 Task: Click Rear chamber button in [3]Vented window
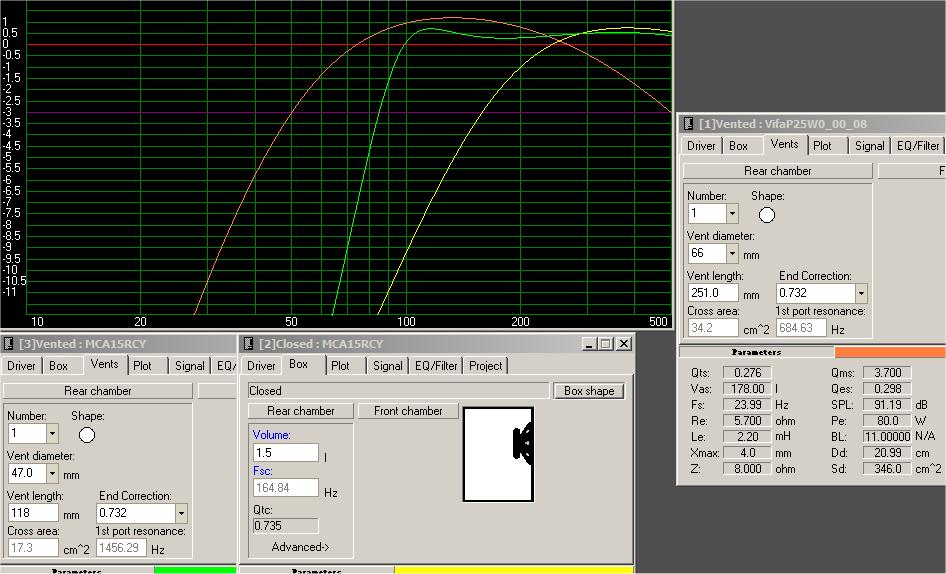coord(98,391)
